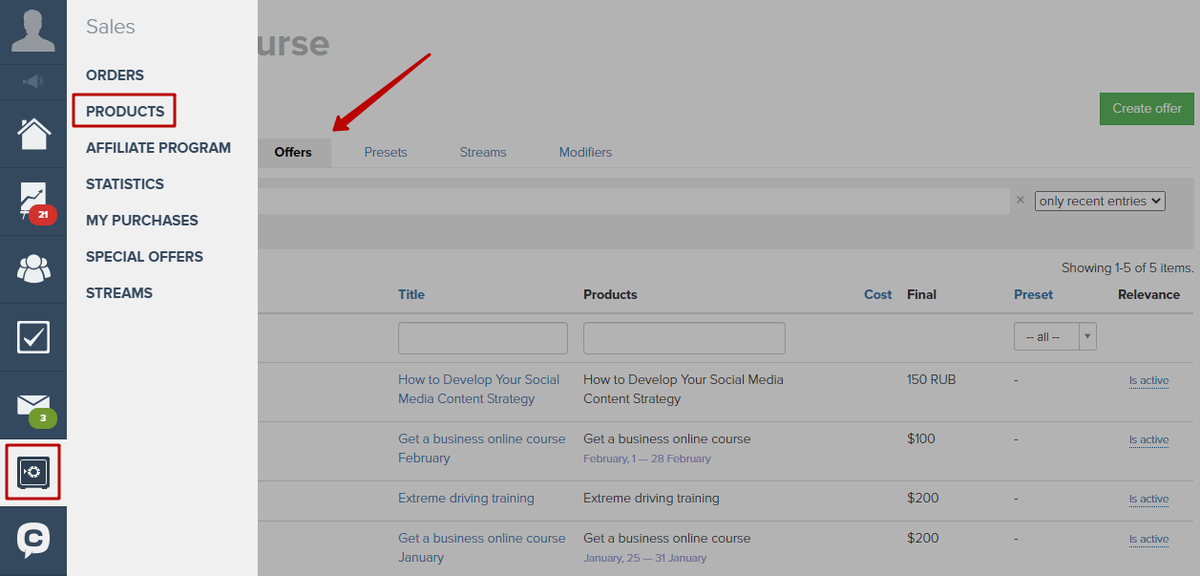Open the Preset all filter dropdown
Viewport: 1200px width, 576px height.
click(x=1055, y=337)
